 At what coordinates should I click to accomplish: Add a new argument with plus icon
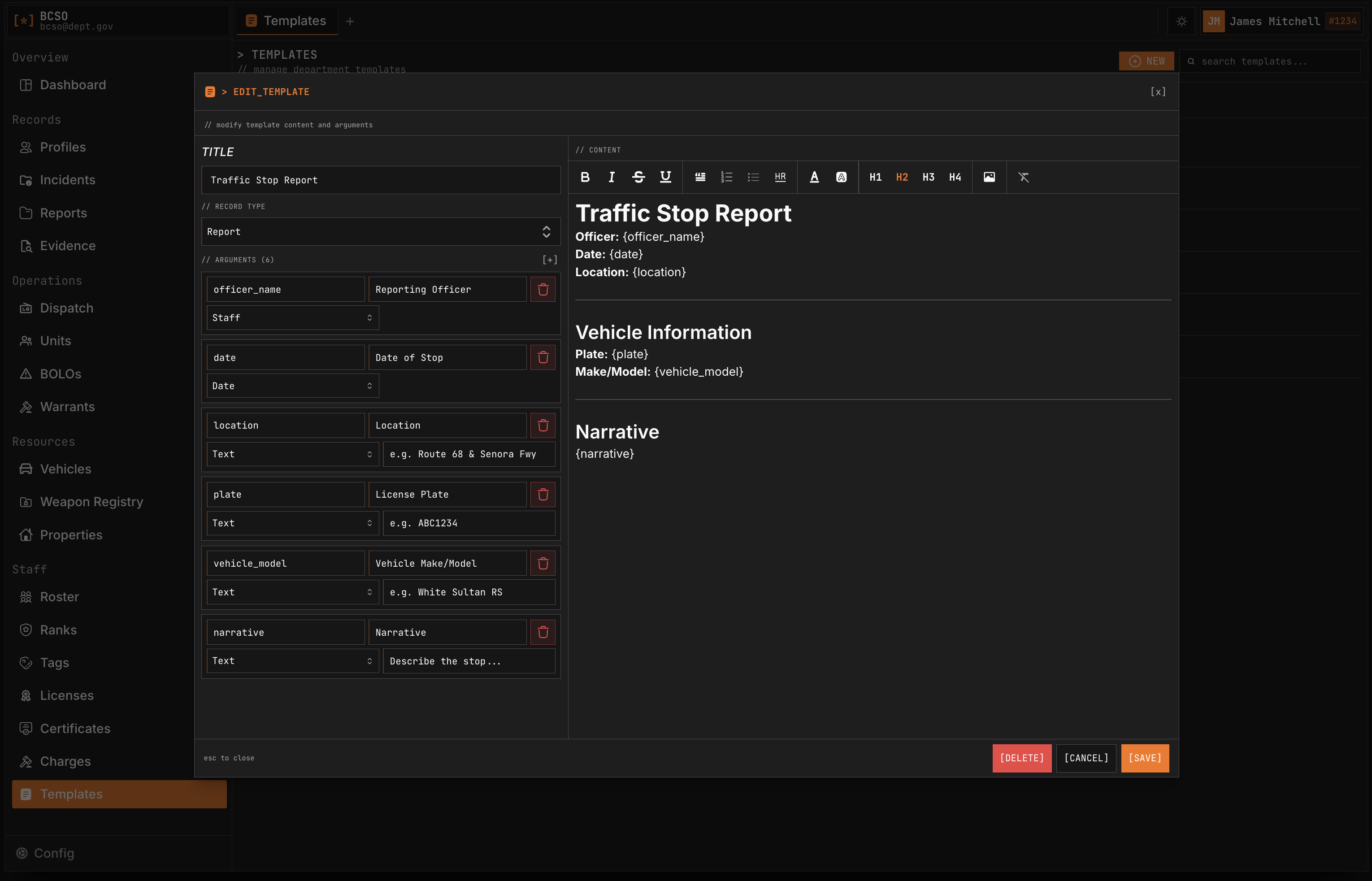click(549, 260)
